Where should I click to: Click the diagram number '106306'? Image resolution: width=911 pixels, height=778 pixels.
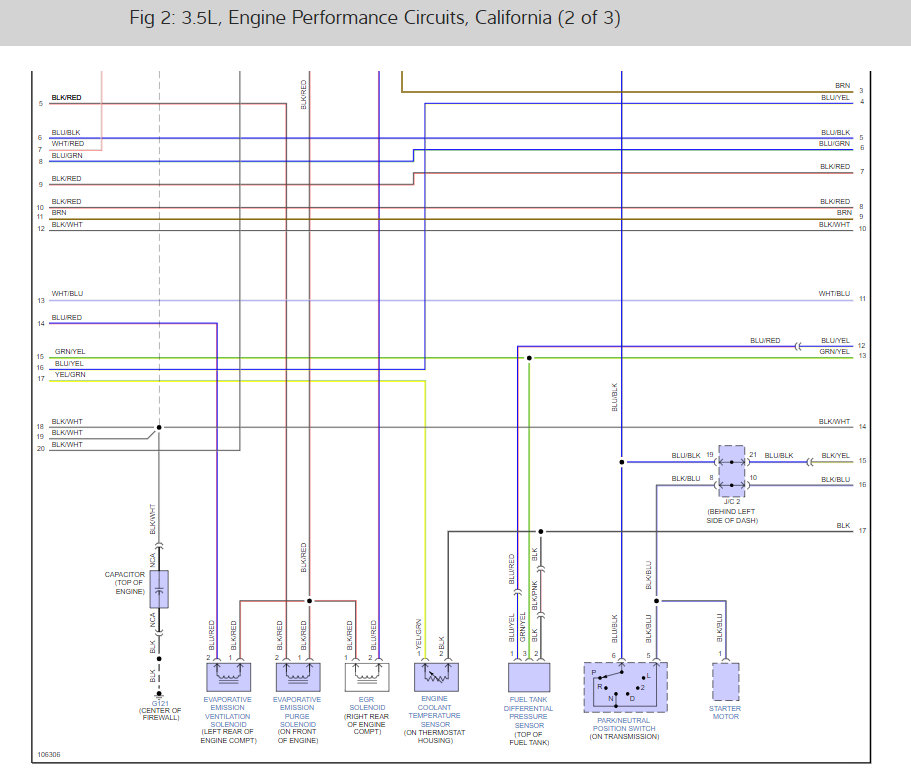[49, 755]
